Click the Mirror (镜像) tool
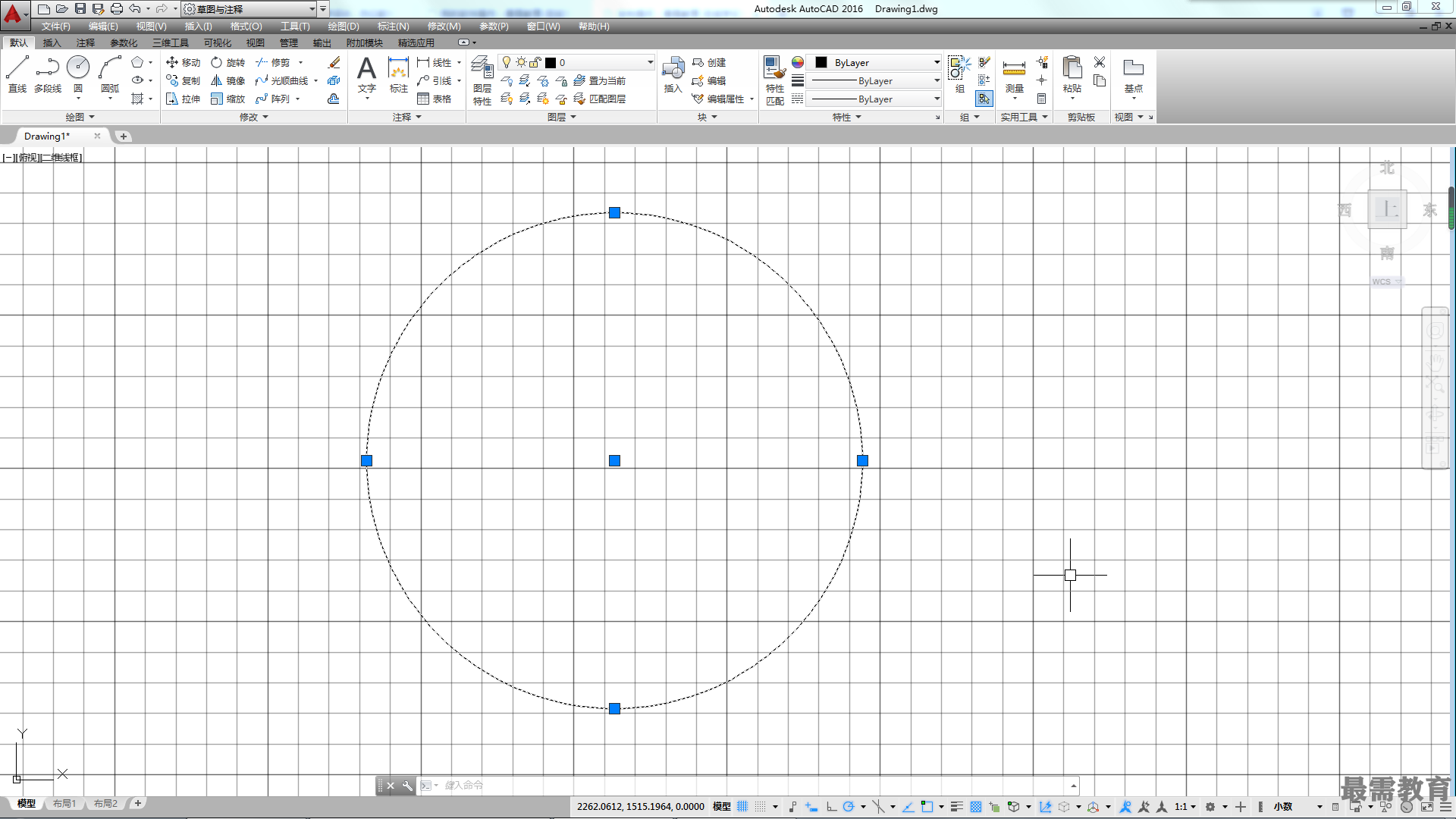The width and height of the screenshot is (1456, 819). click(227, 80)
